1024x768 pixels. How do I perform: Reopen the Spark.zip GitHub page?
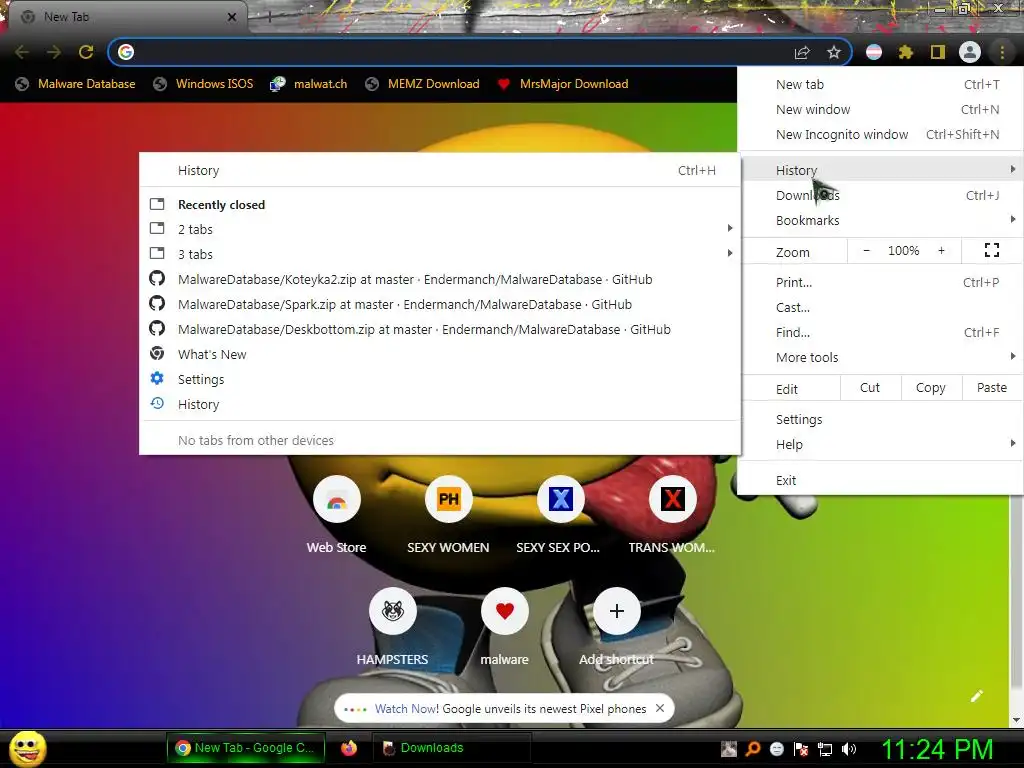[441, 304]
